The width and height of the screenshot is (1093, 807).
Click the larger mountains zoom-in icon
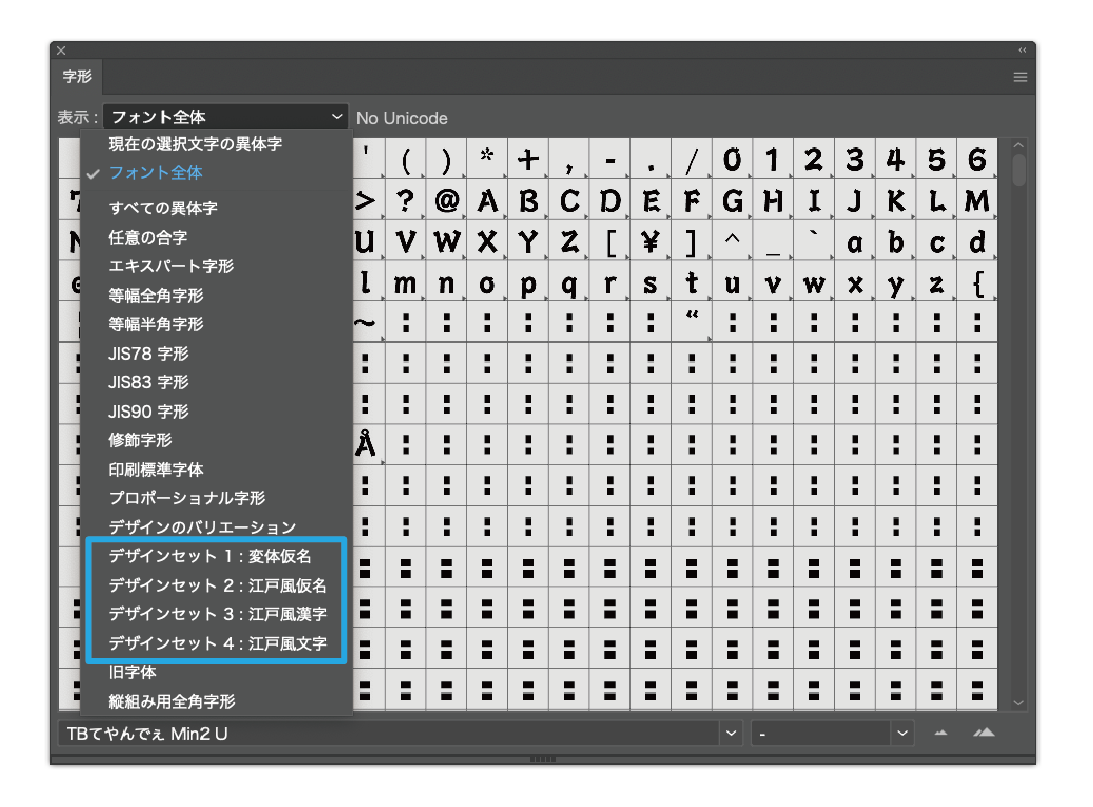click(984, 733)
